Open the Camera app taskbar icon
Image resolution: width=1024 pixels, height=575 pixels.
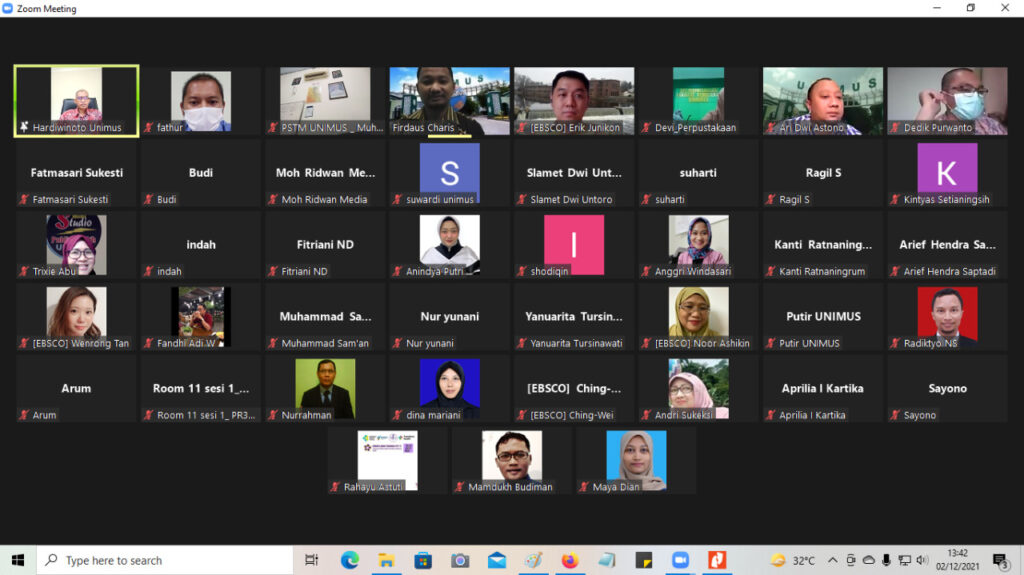460,560
